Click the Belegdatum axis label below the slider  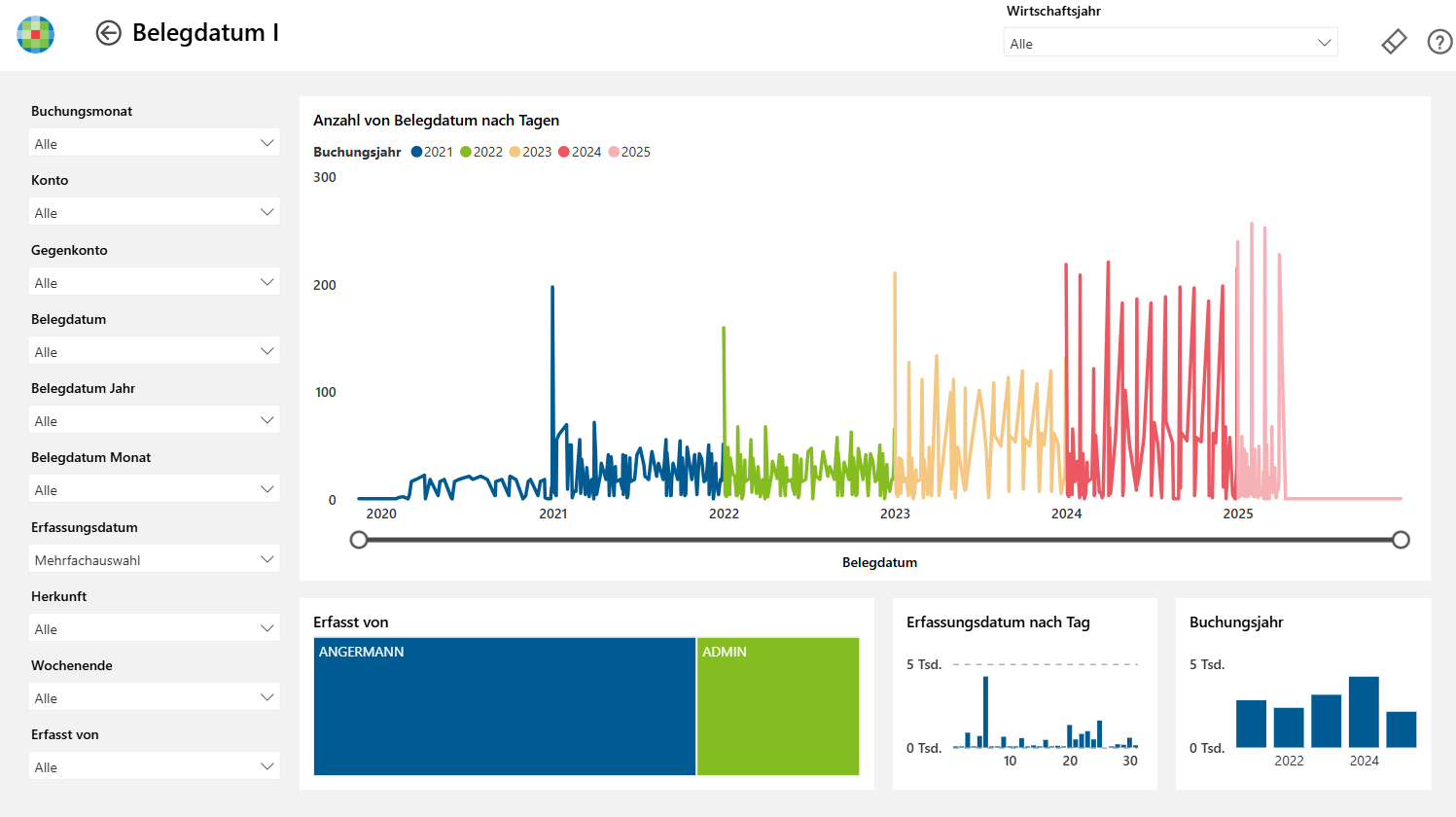click(879, 562)
